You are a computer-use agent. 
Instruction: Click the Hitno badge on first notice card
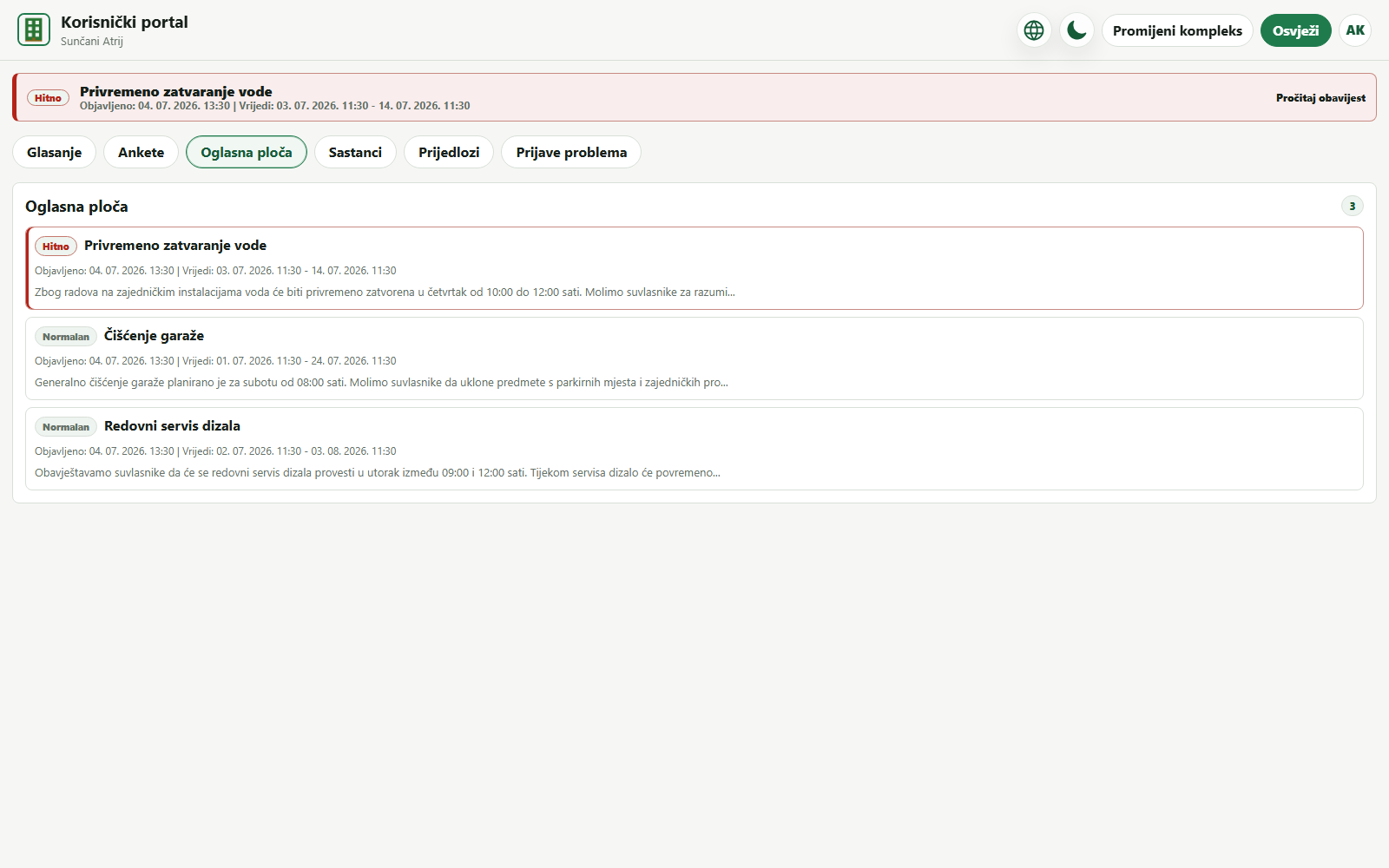(56, 247)
